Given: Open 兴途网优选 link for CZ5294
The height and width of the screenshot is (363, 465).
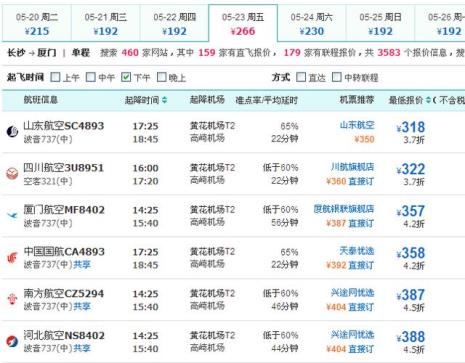Looking at the screenshot, I should point(352,293).
